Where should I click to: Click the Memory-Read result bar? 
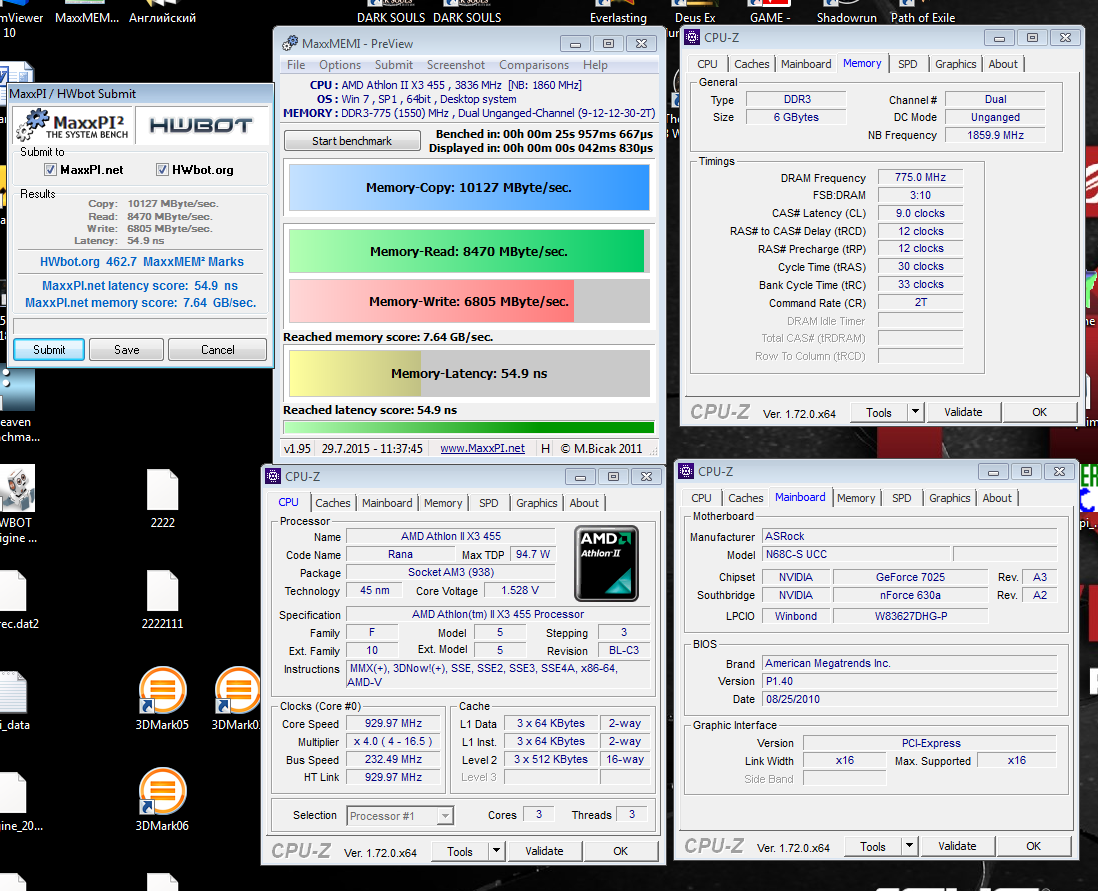tap(469, 251)
